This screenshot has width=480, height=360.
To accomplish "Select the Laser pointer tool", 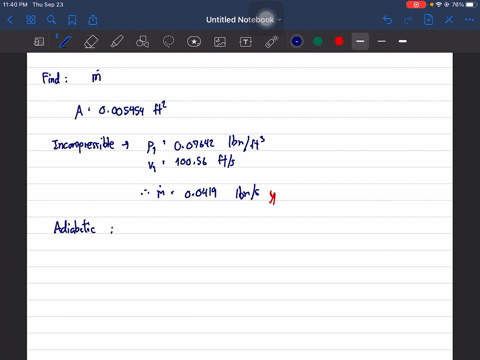I will pos(272,42).
